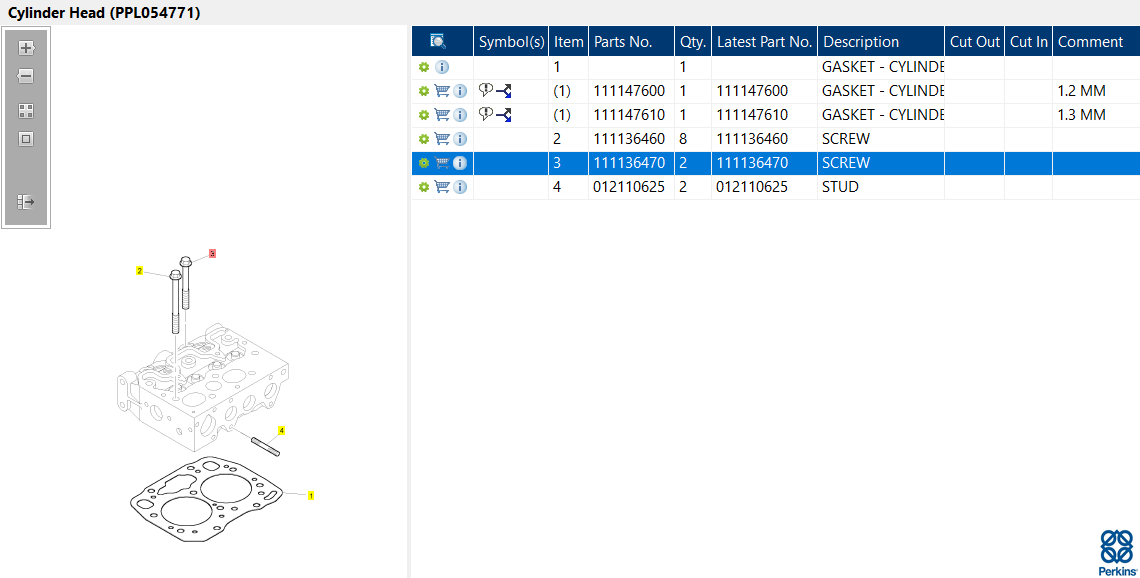1140x578 pixels.
Task: Click green gear icon for first gasket row
Action: pyautogui.click(x=424, y=67)
